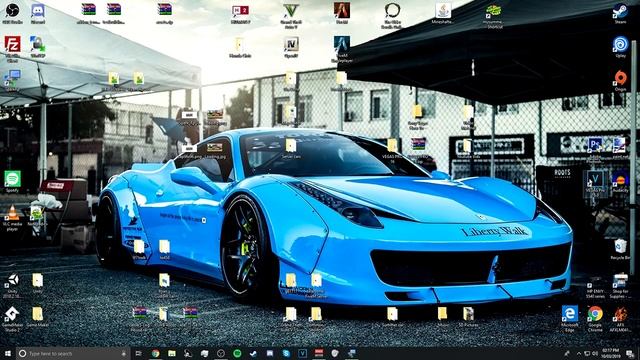Switch to Steam on the taskbar

click(x=253, y=353)
